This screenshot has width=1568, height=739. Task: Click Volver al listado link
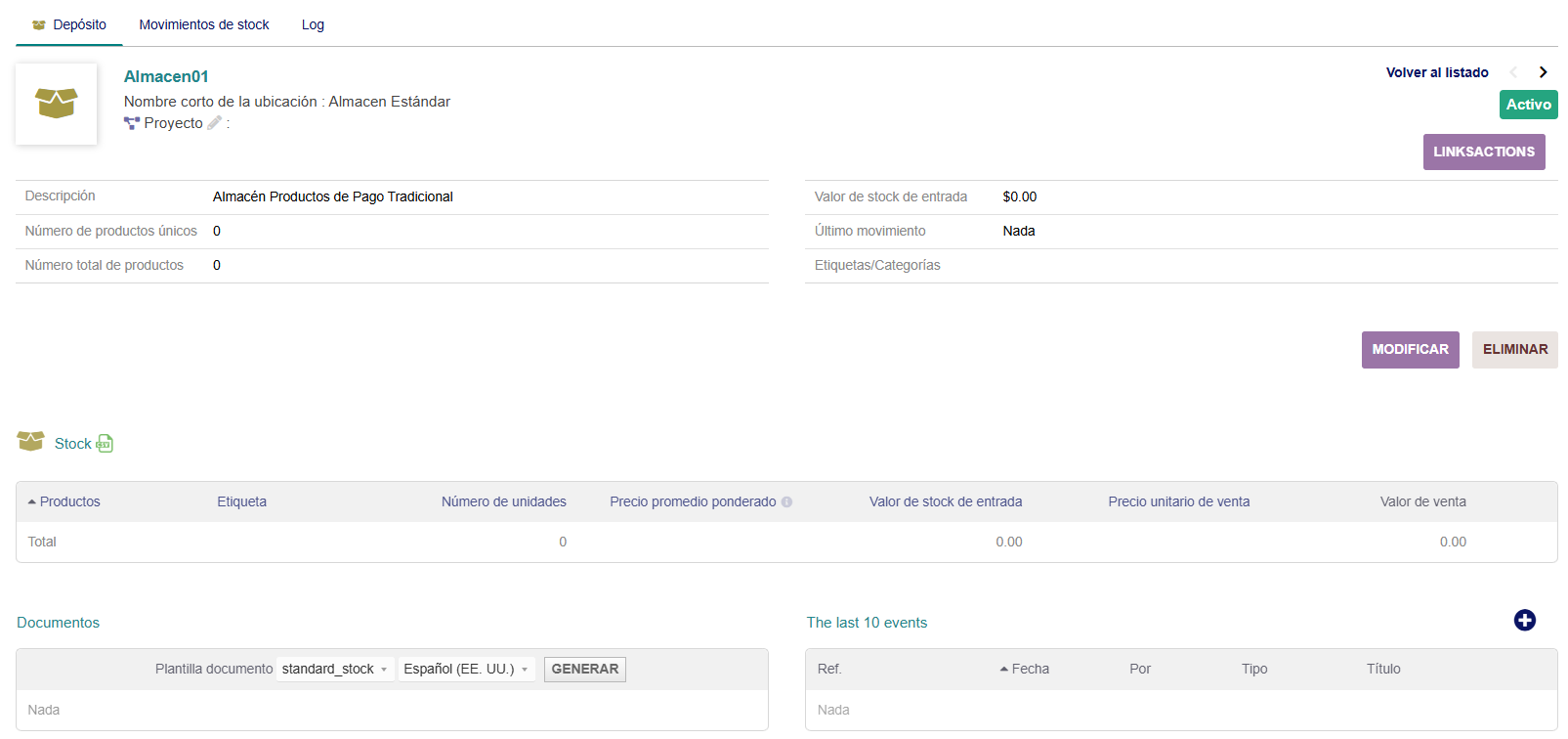tap(1436, 72)
